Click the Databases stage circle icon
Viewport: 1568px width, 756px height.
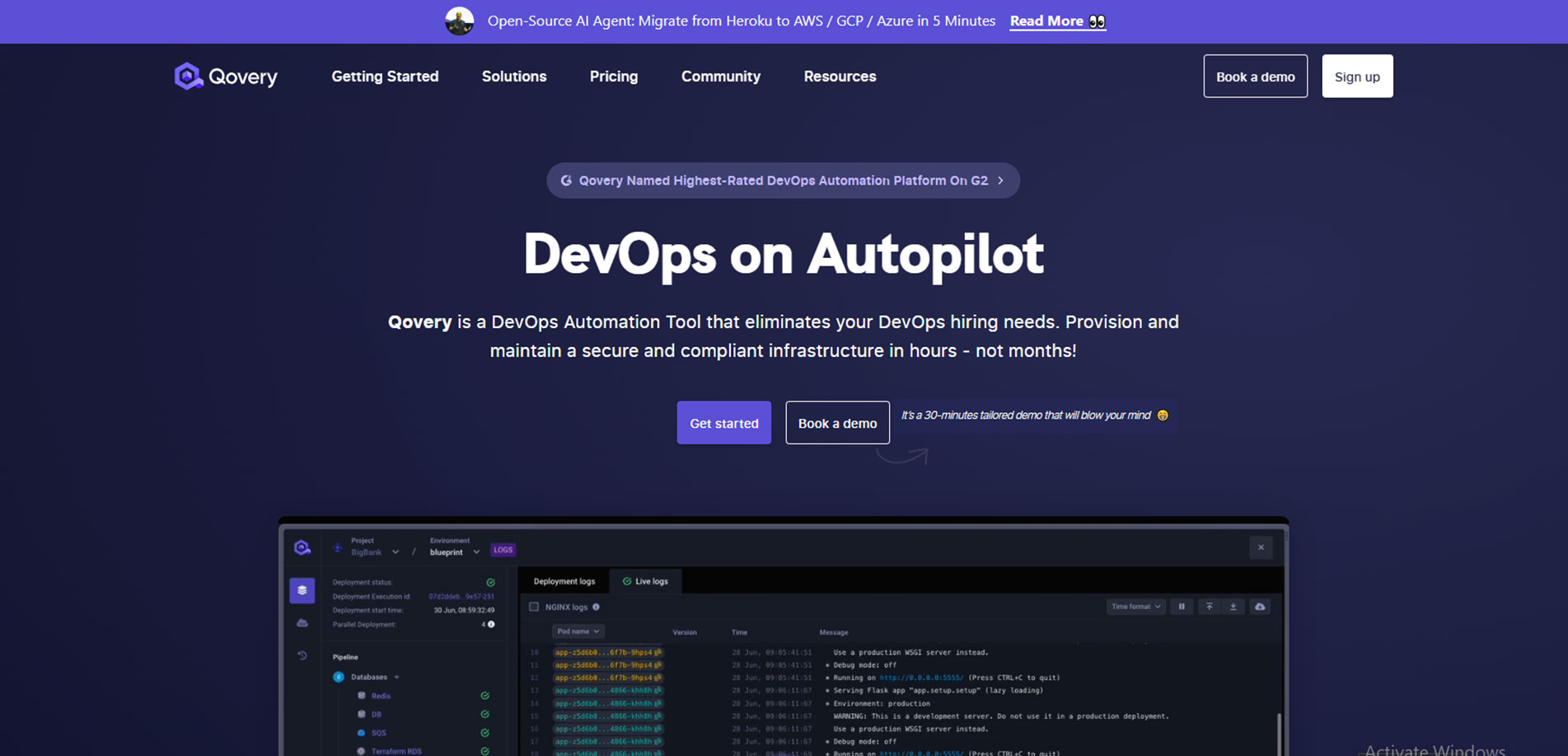339,677
